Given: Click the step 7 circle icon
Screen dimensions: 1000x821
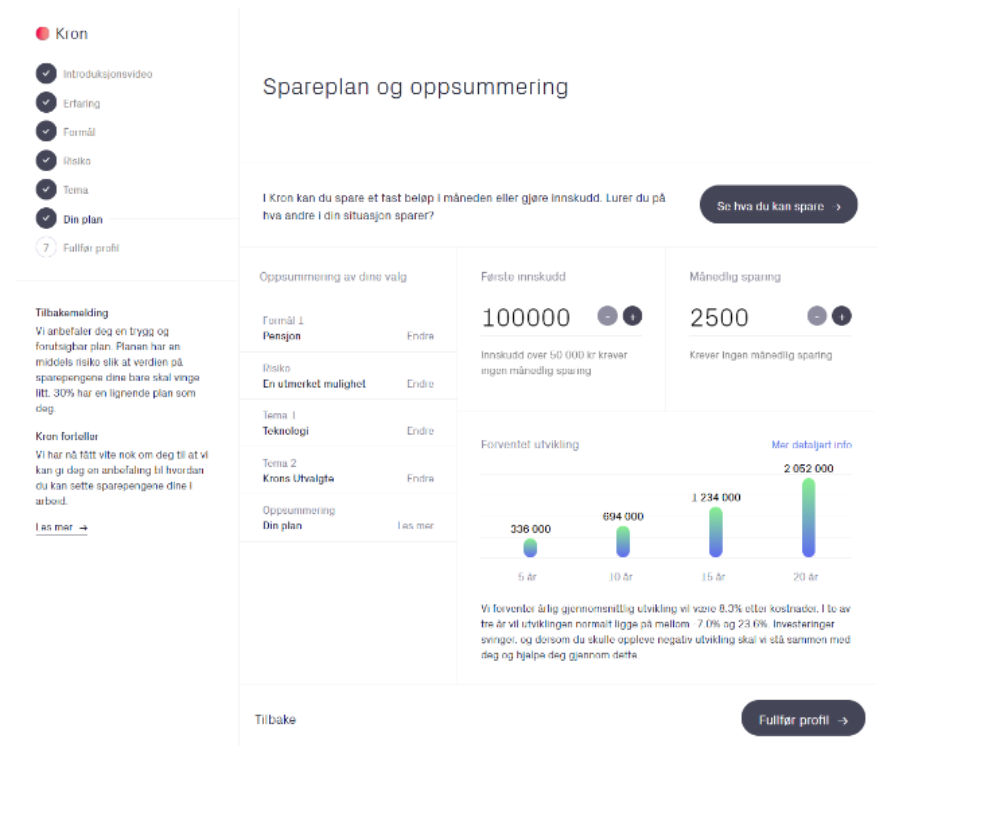Looking at the screenshot, I should coord(46,248).
